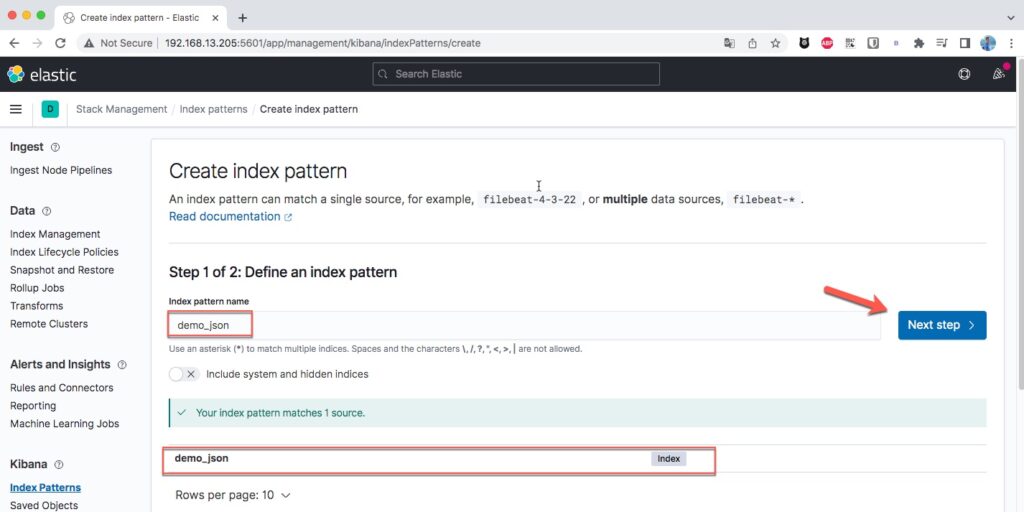1024x512 pixels.
Task: Click the QR code extension icon
Action: pyautogui.click(x=850, y=43)
